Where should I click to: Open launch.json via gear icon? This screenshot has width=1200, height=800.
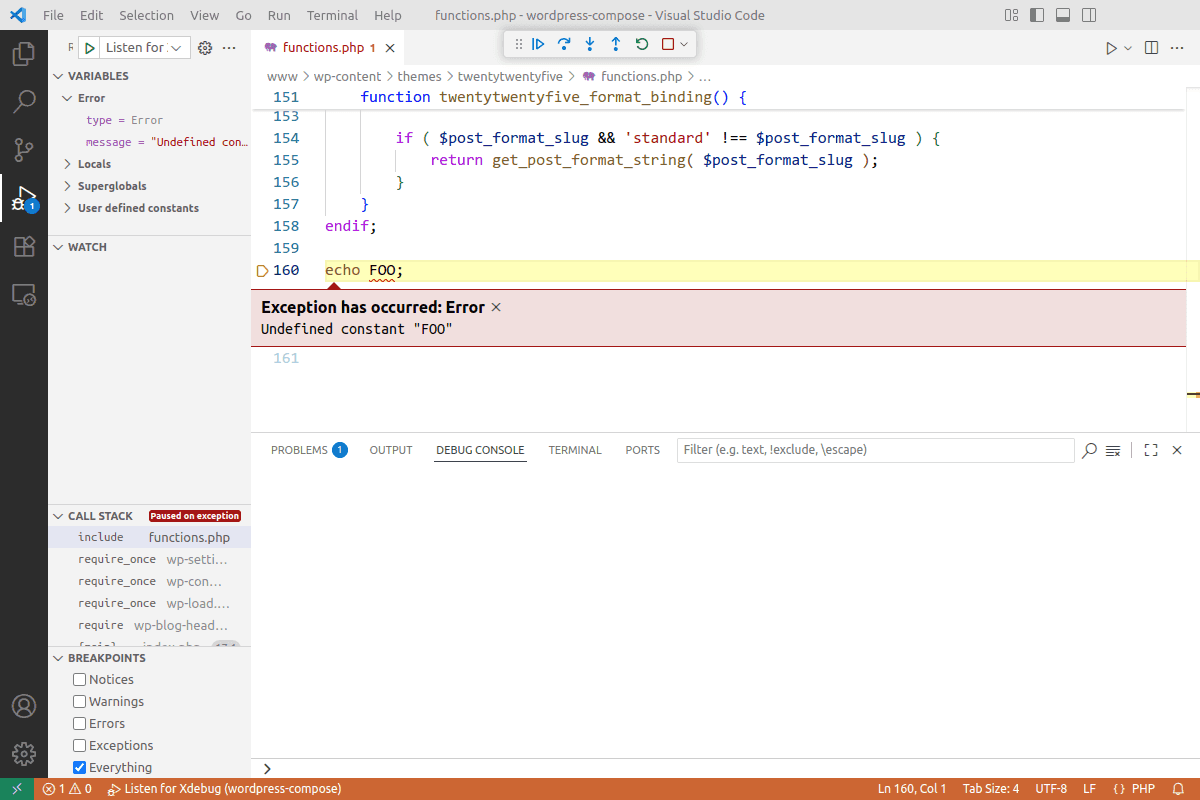pyautogui.click(x=205, y=47)
